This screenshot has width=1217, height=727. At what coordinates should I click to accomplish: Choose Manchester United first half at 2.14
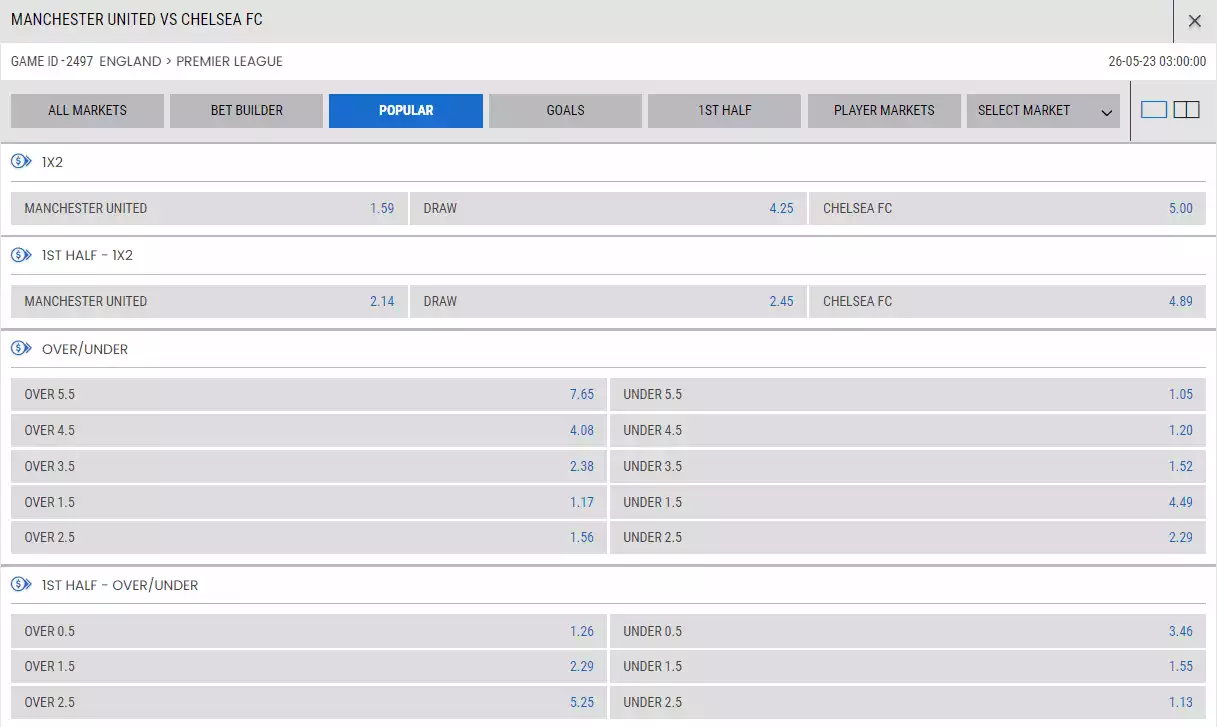click(209, 302)
